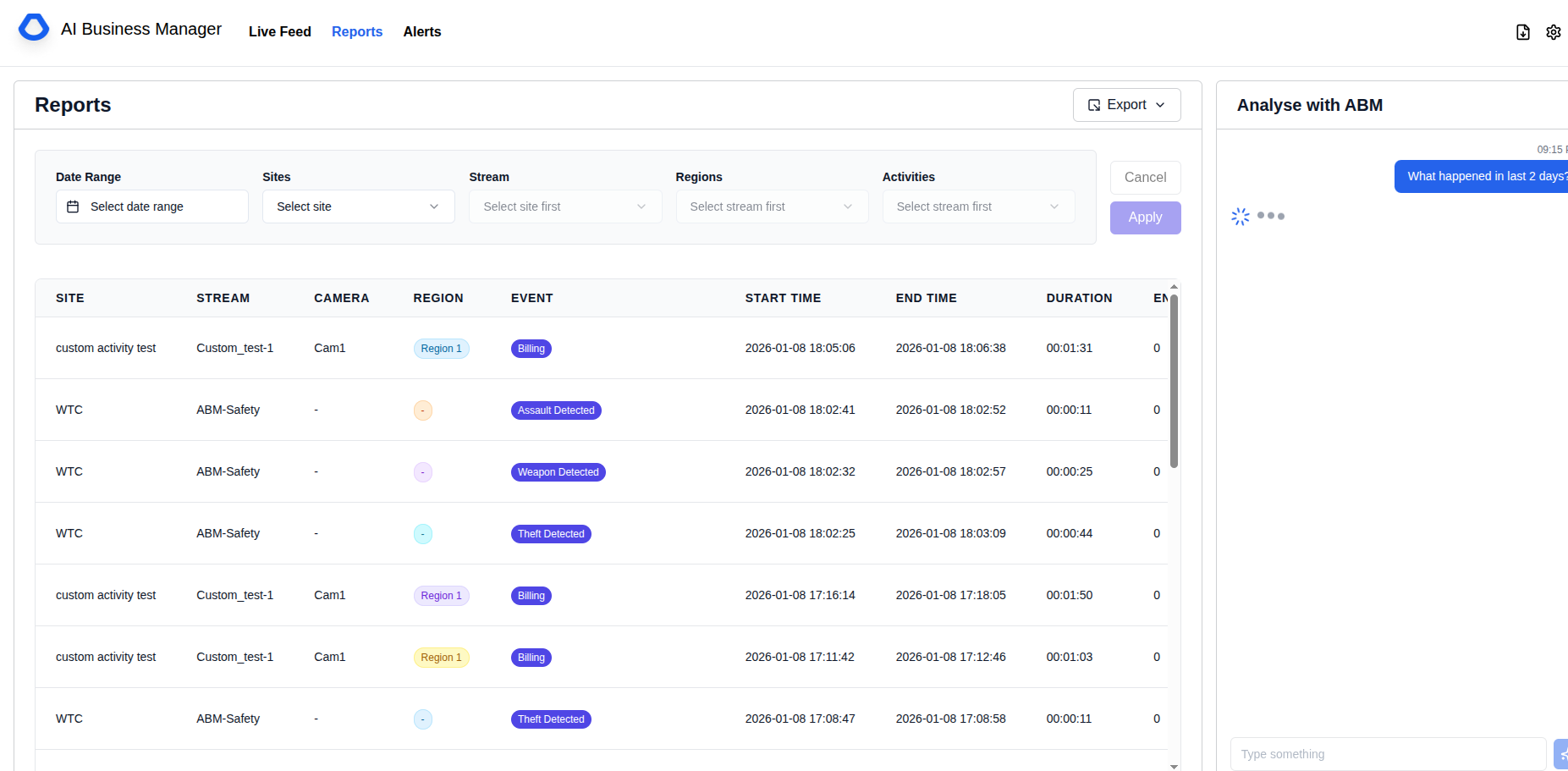Click the yellow Region 1 badge

click(441, 657)
